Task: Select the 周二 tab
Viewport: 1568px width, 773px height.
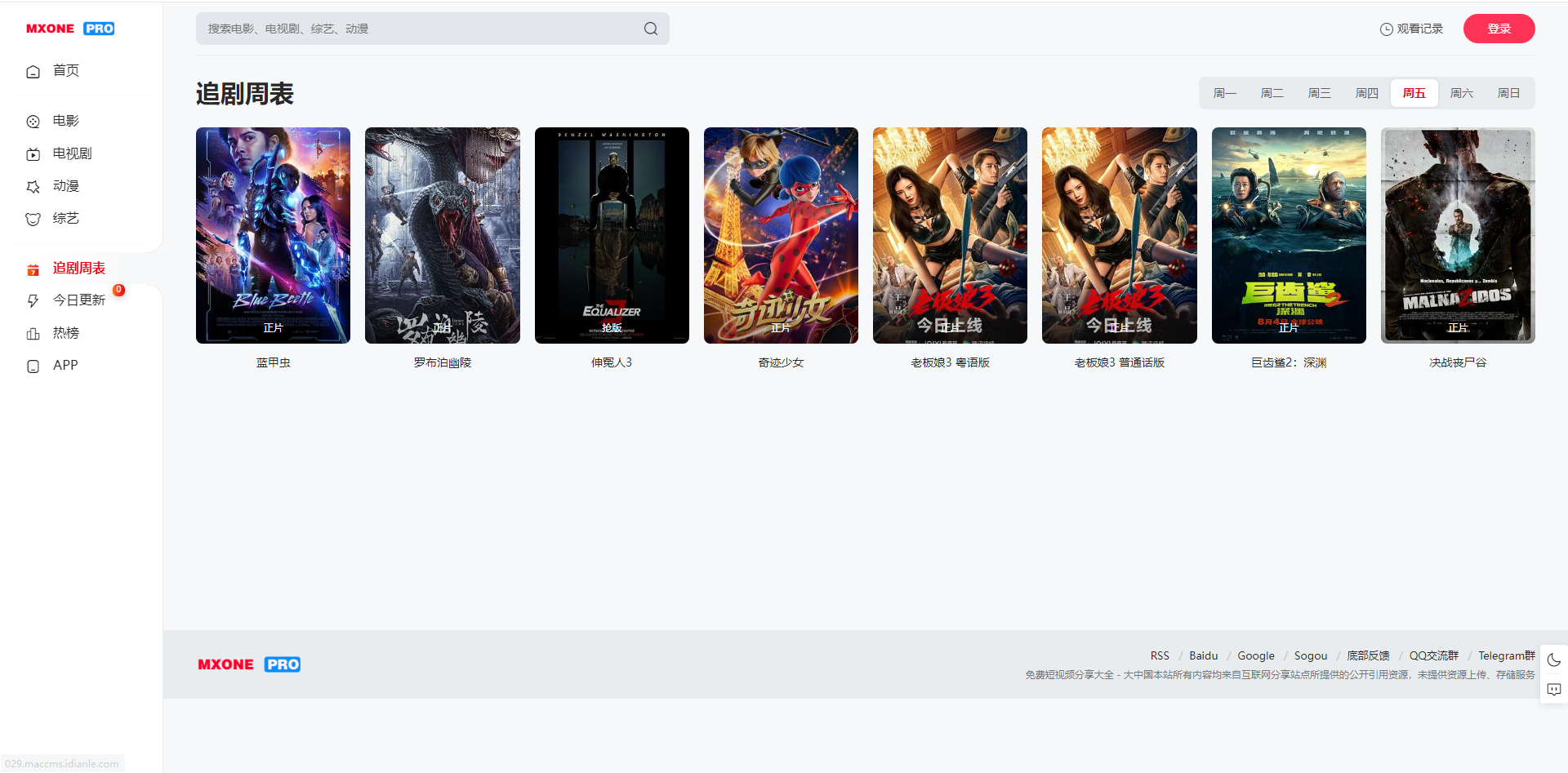Action: point(1272,93)
